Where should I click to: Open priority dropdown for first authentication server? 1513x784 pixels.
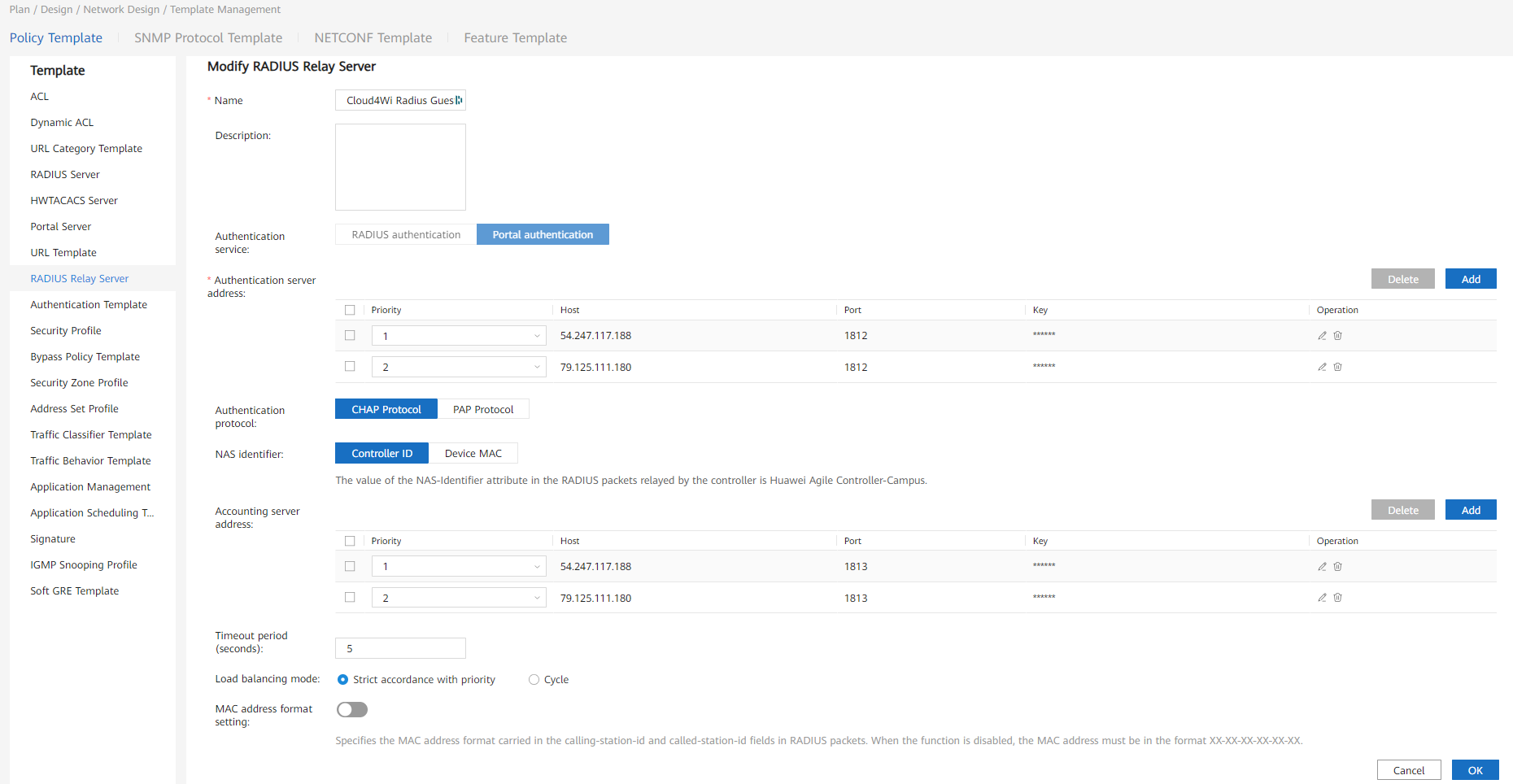458,336
